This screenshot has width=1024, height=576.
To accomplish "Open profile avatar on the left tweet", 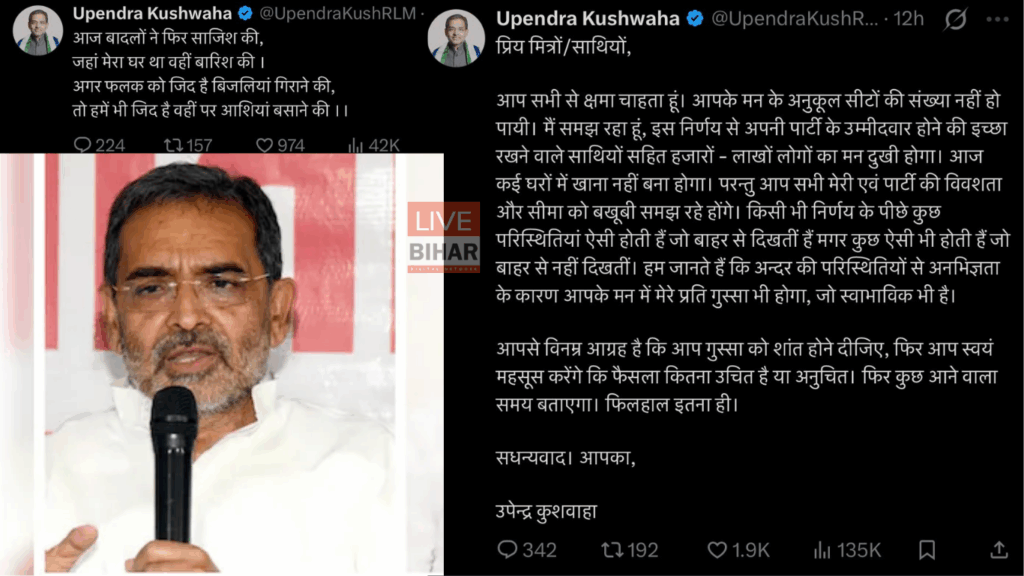I will 38,30.
